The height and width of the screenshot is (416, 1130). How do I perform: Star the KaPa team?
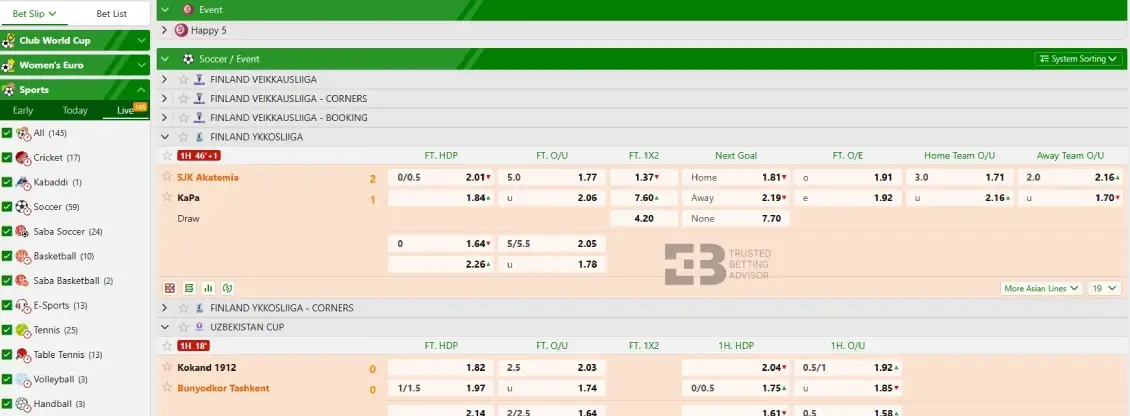[167, 197]
